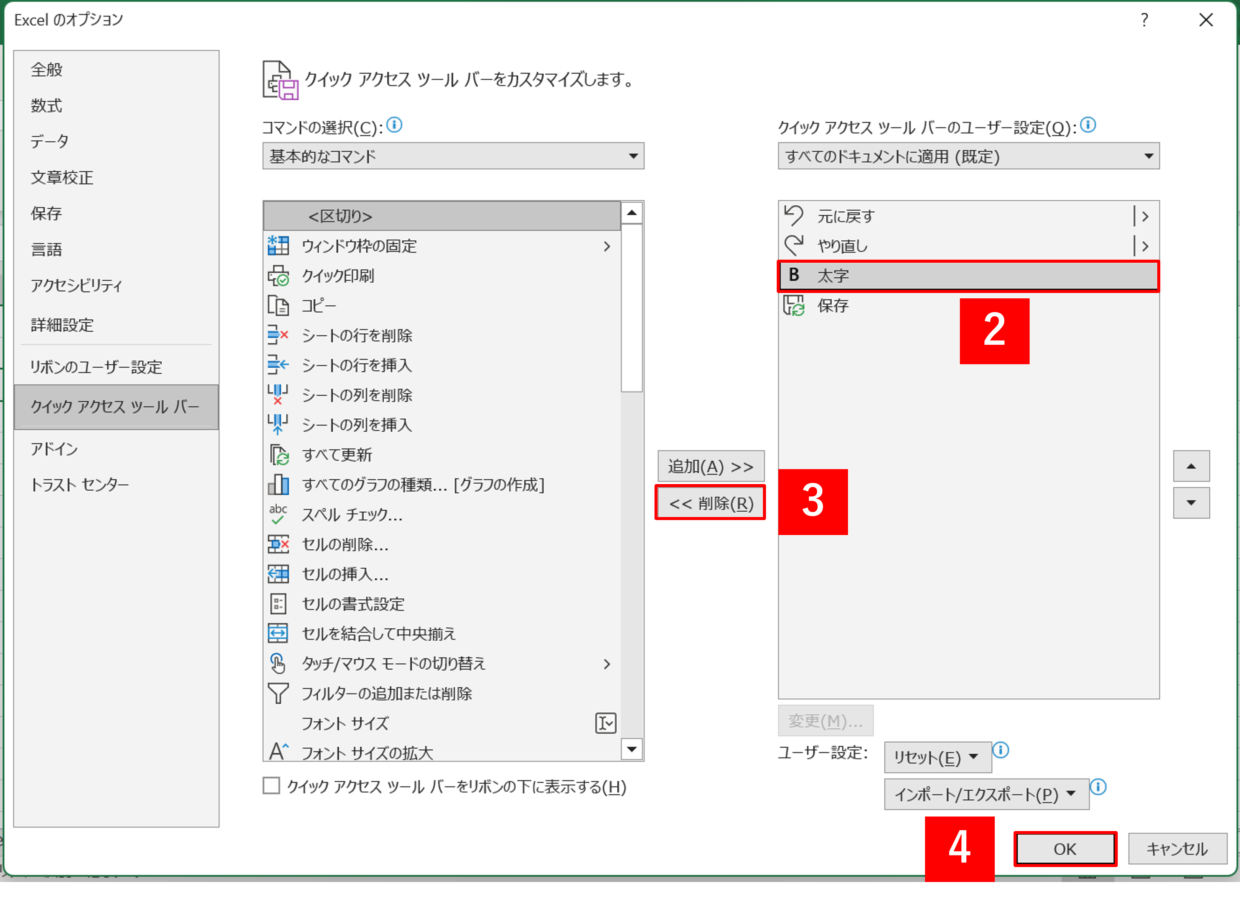Select the Copy (コピー) command icon
The image size is (1240, 900).
(x=278, y=306)
